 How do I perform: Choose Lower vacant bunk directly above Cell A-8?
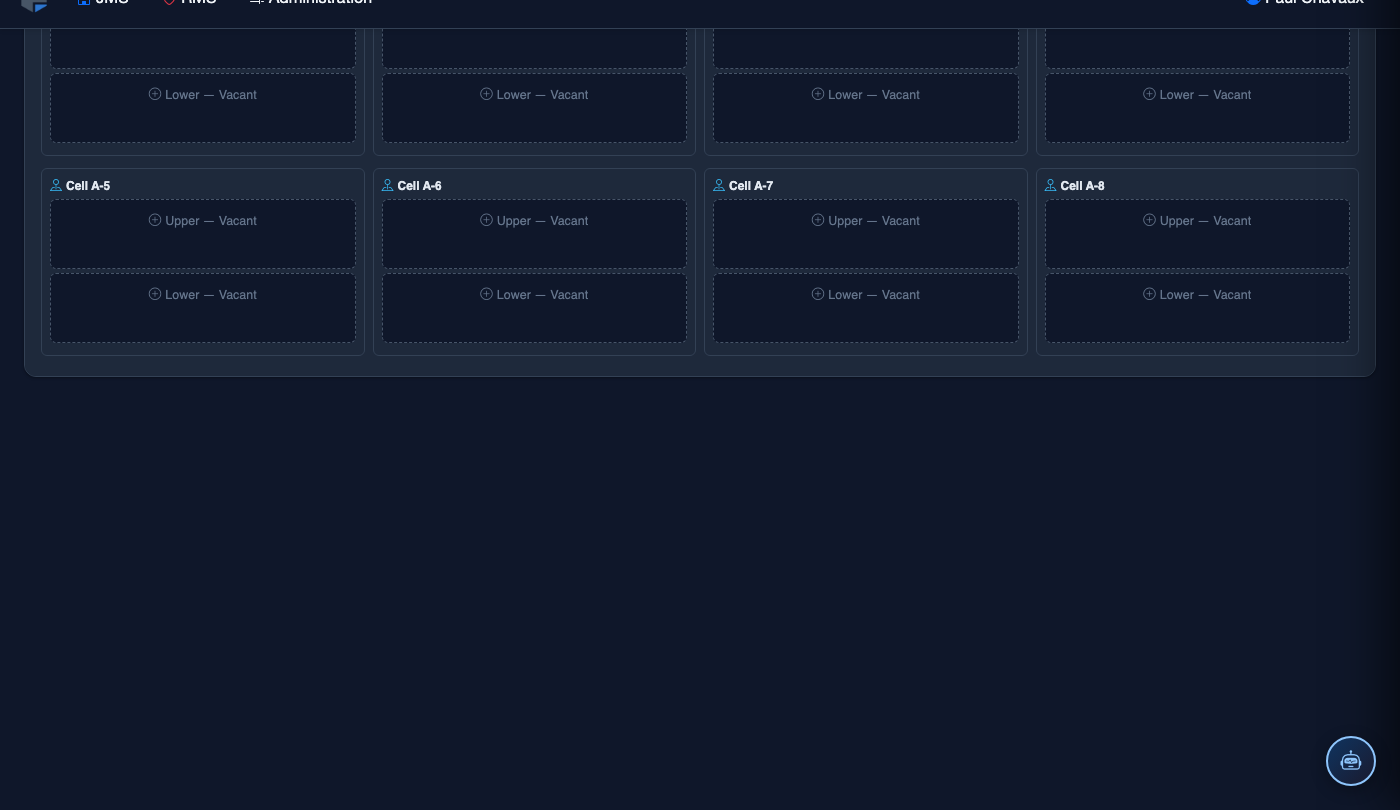pyautogui.click(x=1197, y=108)
